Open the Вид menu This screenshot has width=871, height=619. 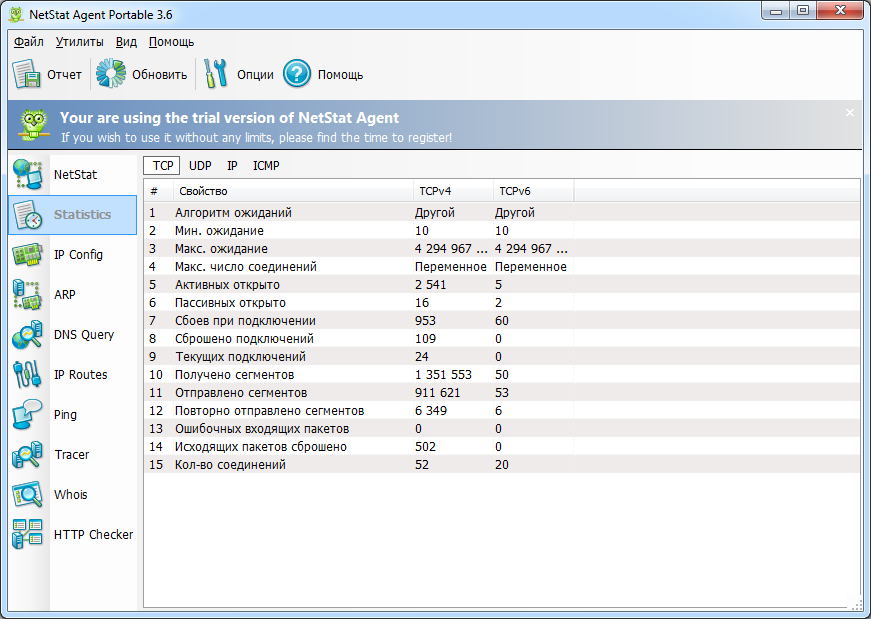click(x=126, y=42)
